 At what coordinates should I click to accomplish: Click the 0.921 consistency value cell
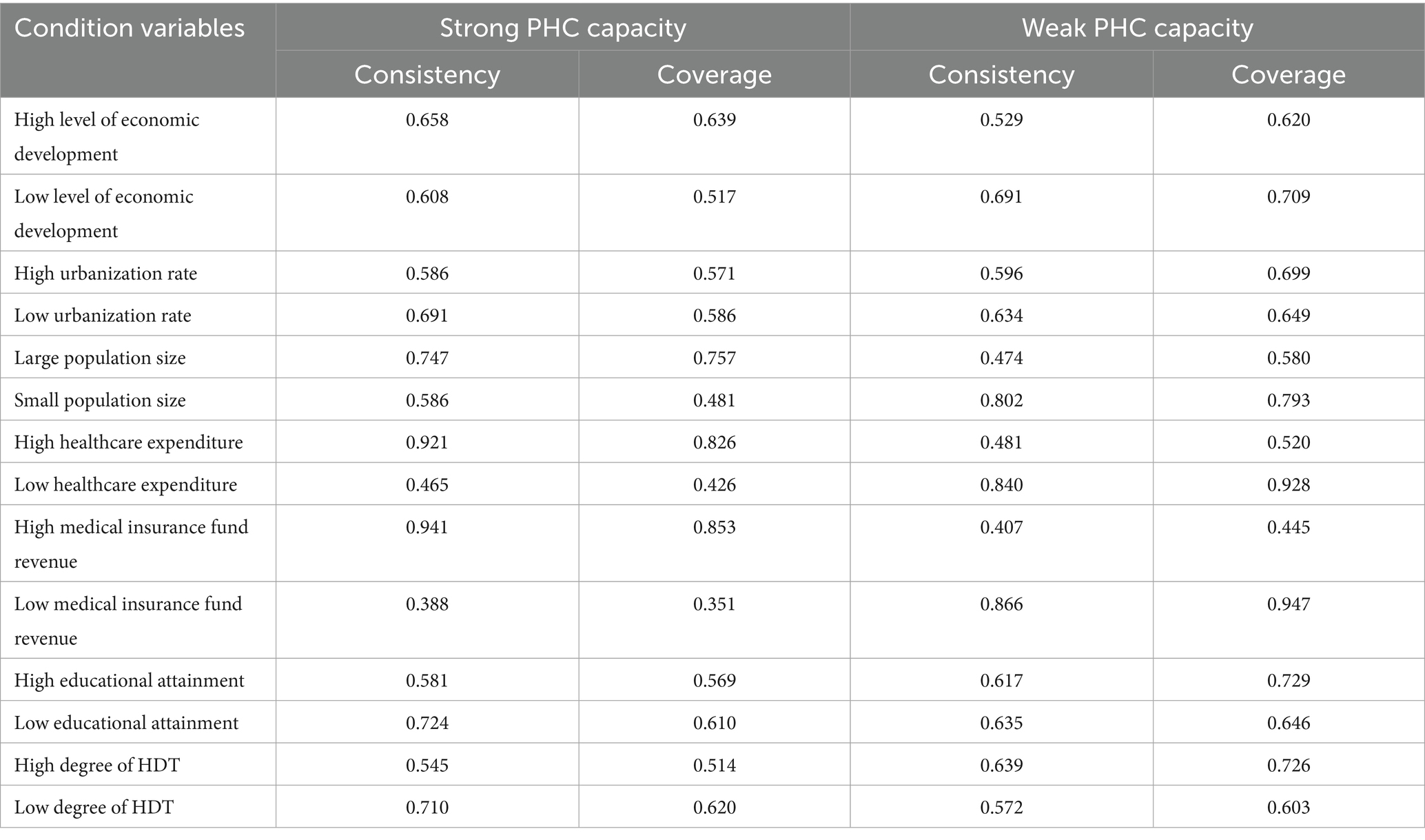click(x=427, y=442)
